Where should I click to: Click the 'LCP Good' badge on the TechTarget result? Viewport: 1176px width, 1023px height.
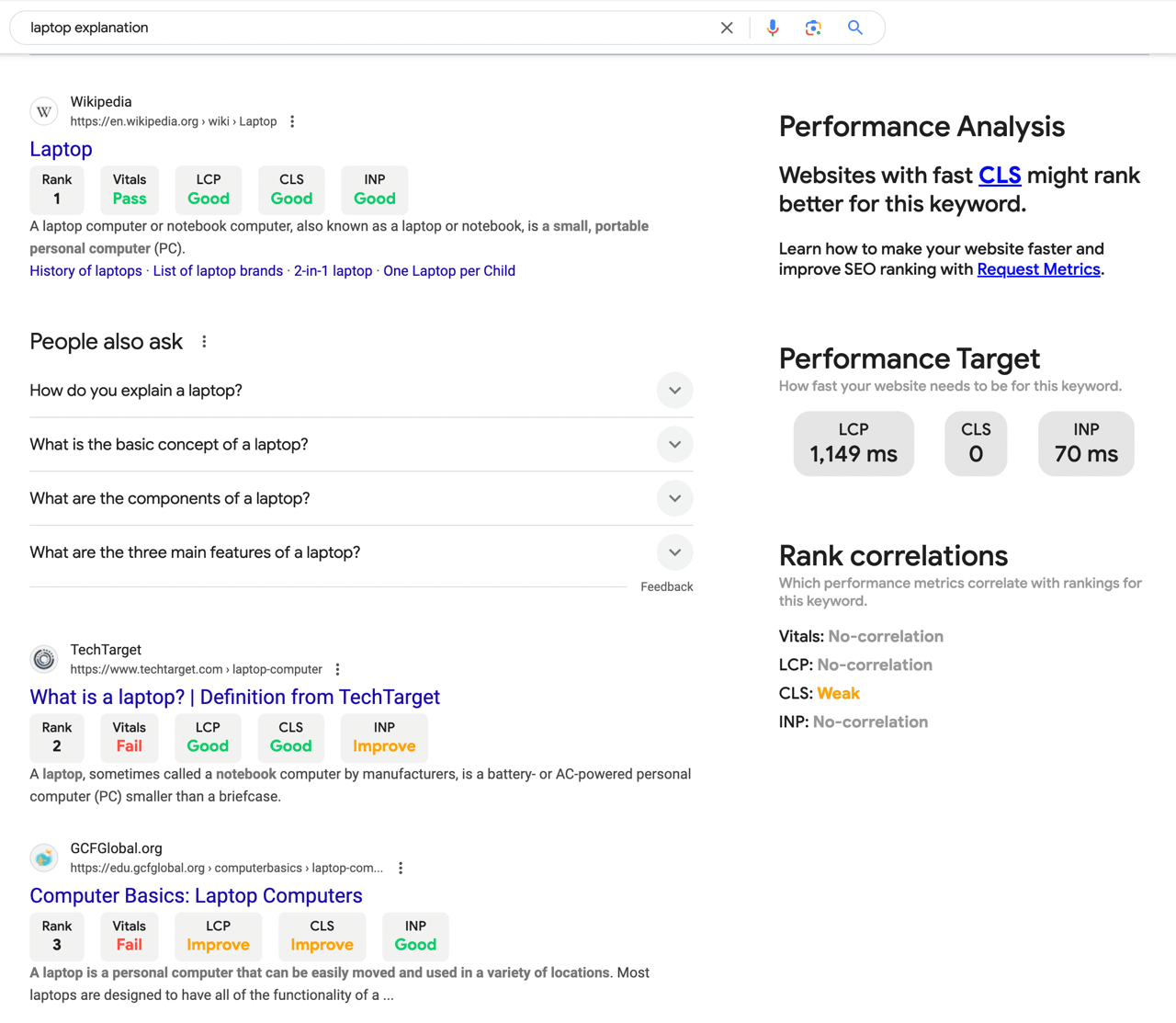(208, 737)
